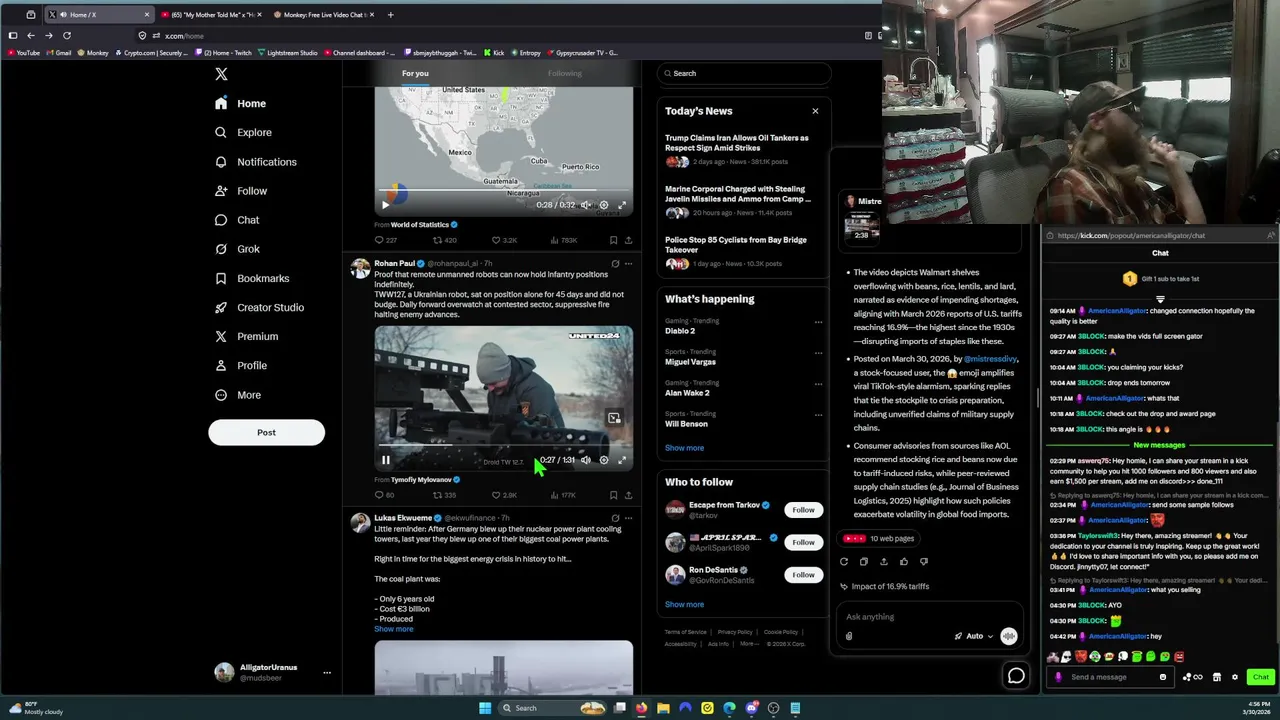
Task: Attach a file in Grok input
Action: [x=849, y=636]
